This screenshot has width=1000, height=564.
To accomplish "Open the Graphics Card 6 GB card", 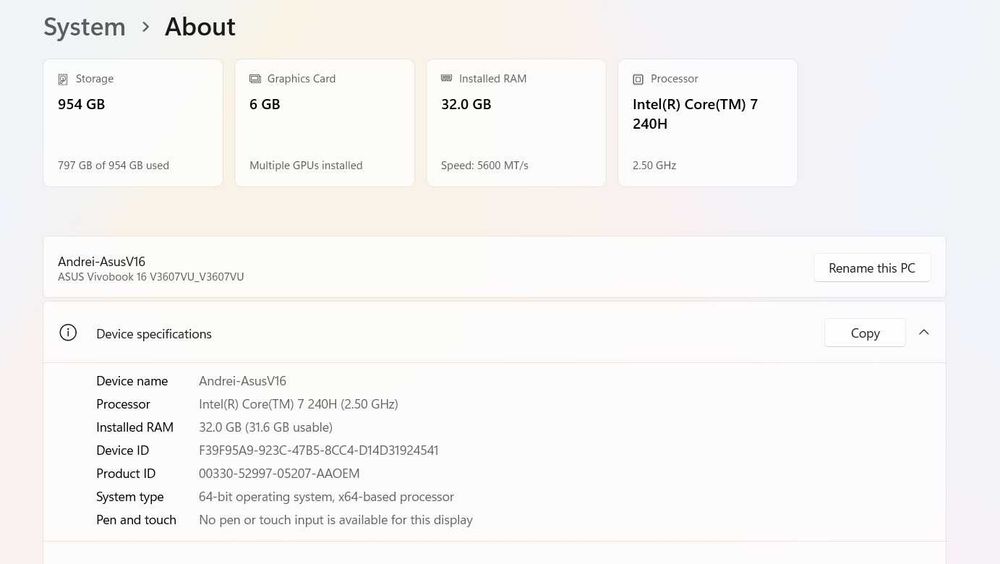I will coord(324,123).
